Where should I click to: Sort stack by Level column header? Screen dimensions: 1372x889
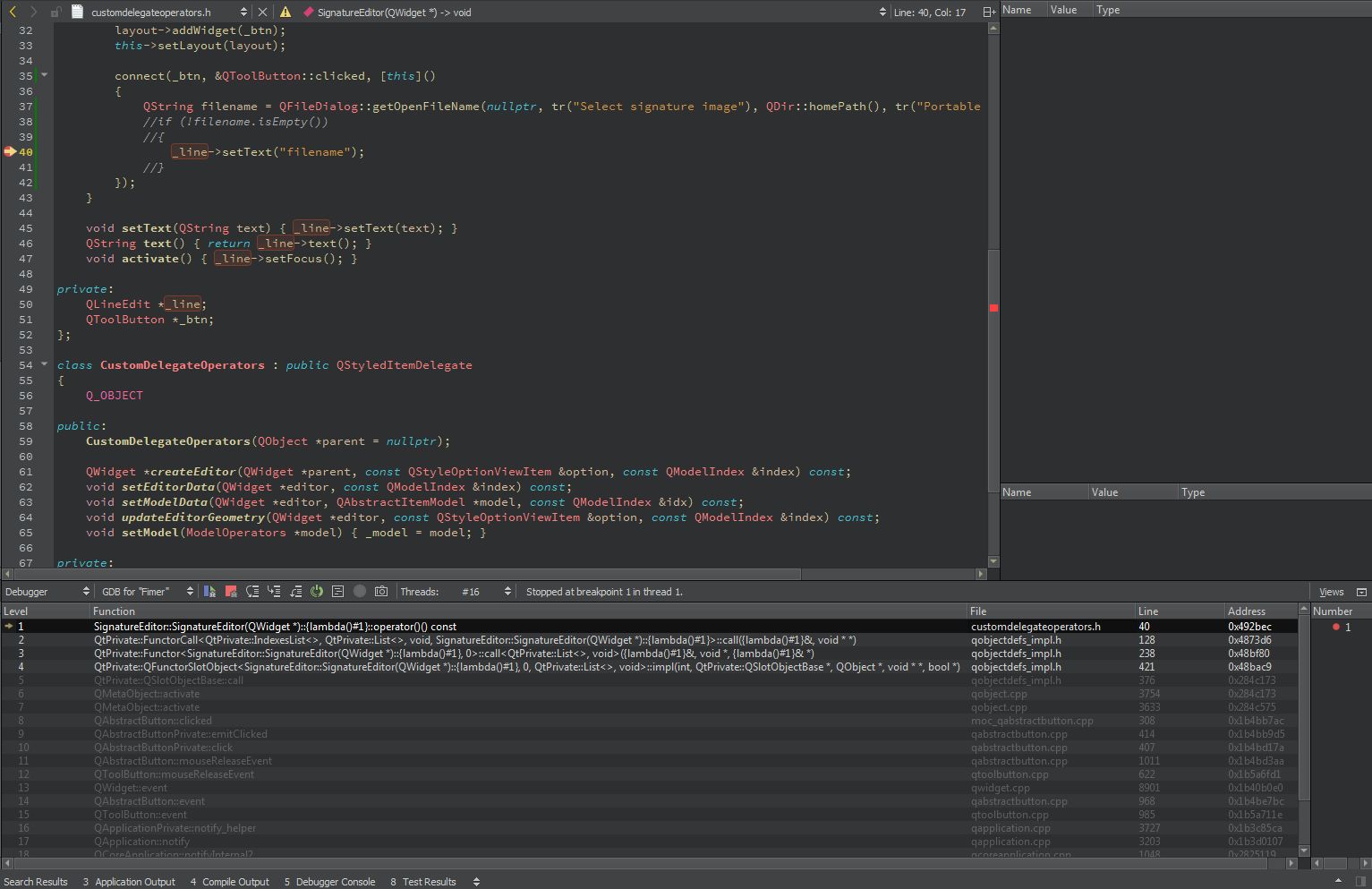[x=45, y=611]
